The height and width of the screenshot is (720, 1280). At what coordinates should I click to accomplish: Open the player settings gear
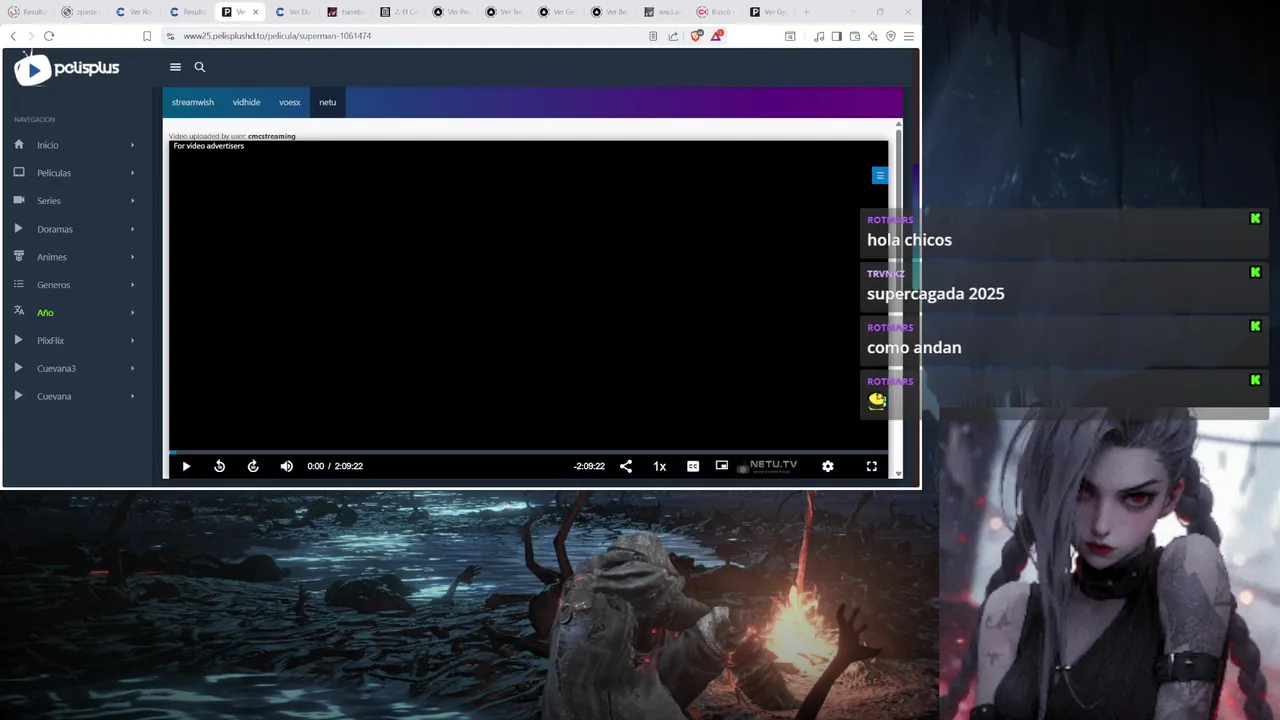tap(828, 466)
